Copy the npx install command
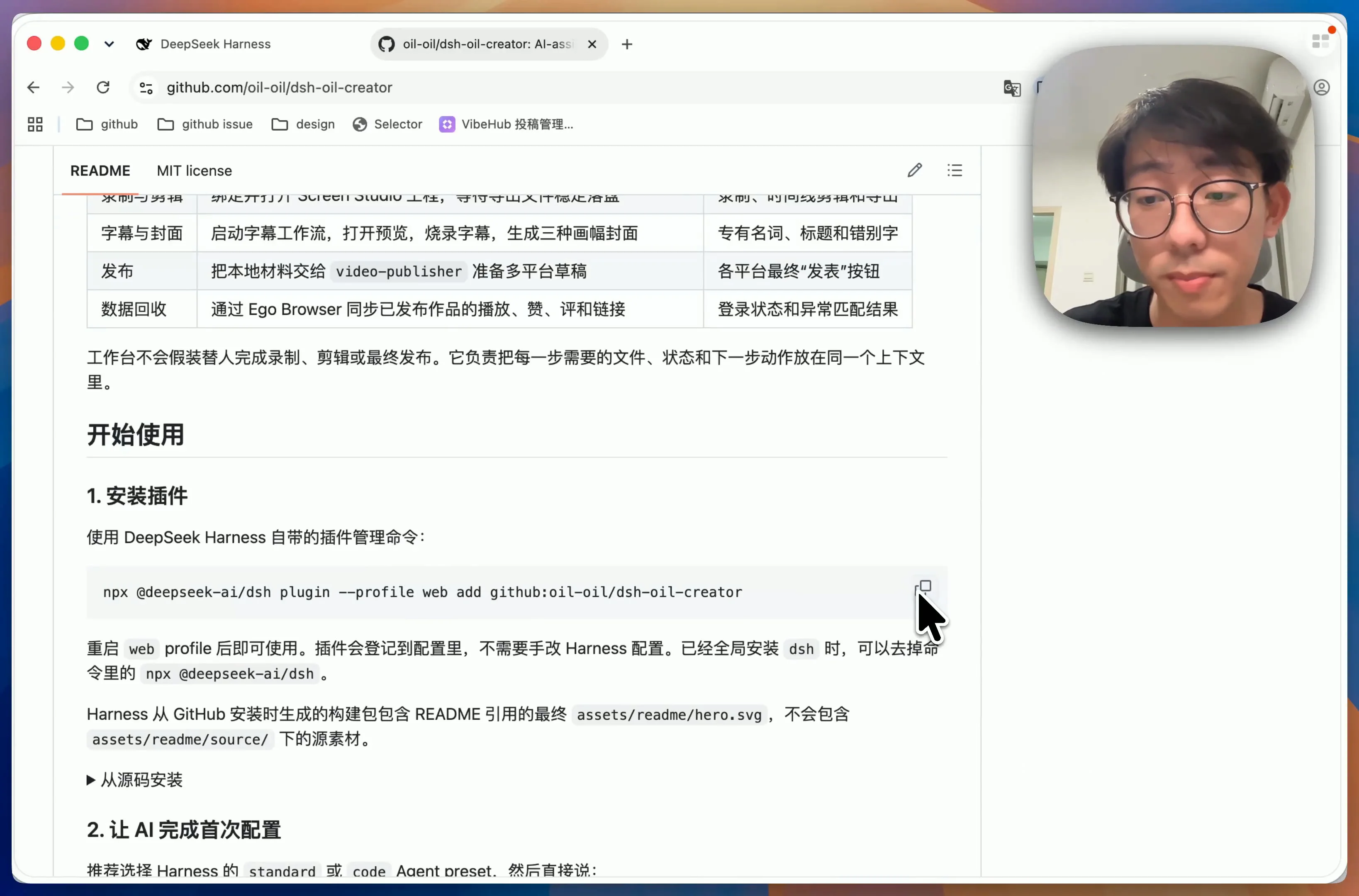The image size is (1359, 896). pos(923,588)
